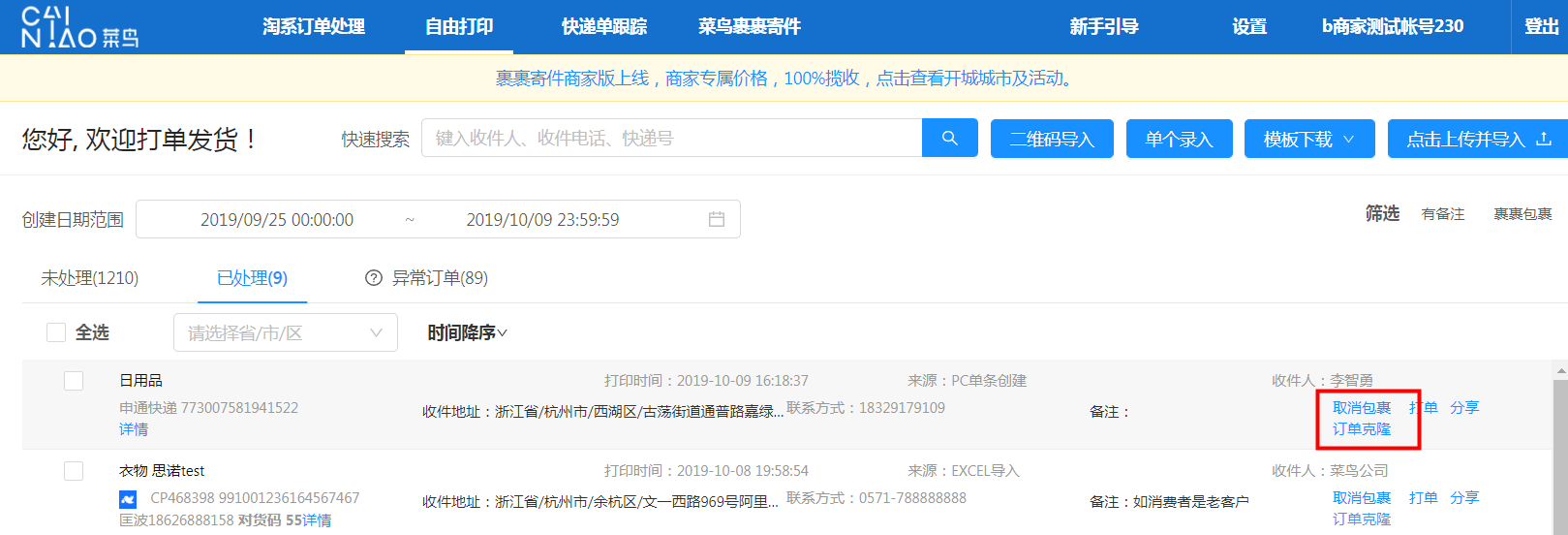This screenshot has width=1568, height=535.
Task: Click the Cainiao logo in header
Action: point(79,27)
